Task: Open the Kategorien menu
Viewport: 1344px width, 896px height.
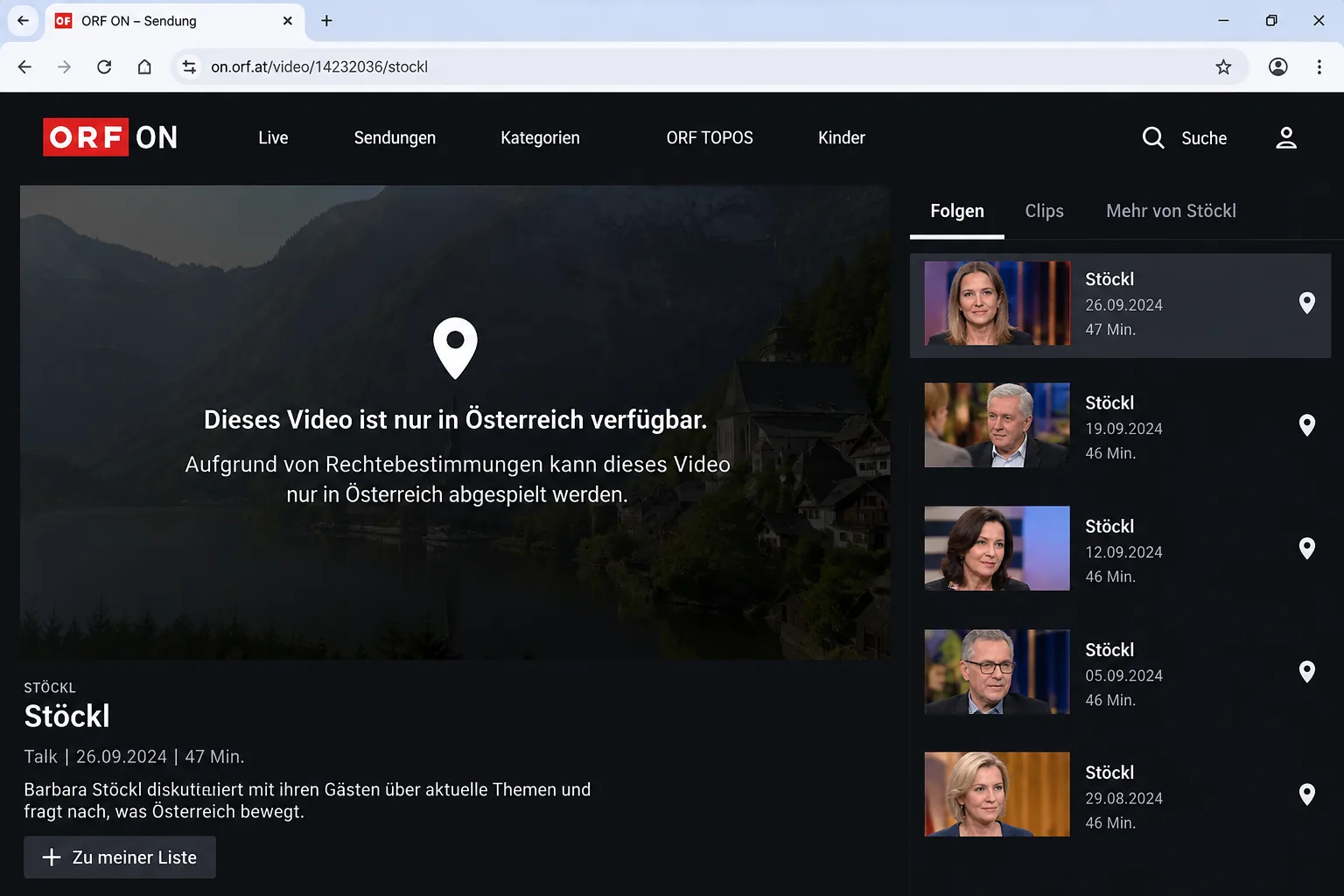Action: click(540, 137)
